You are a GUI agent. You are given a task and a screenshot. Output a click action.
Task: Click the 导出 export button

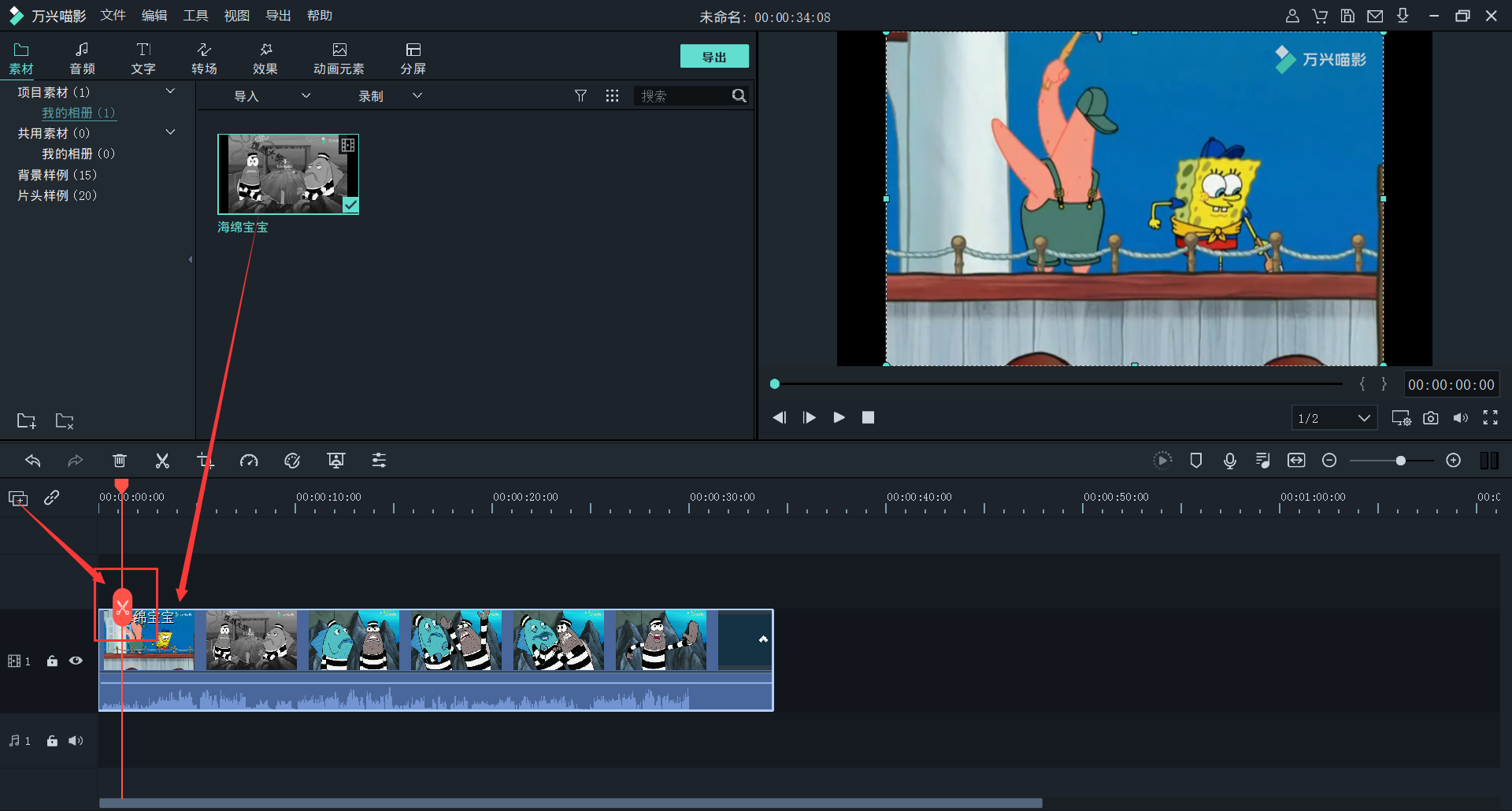click(x=713, y=57)
